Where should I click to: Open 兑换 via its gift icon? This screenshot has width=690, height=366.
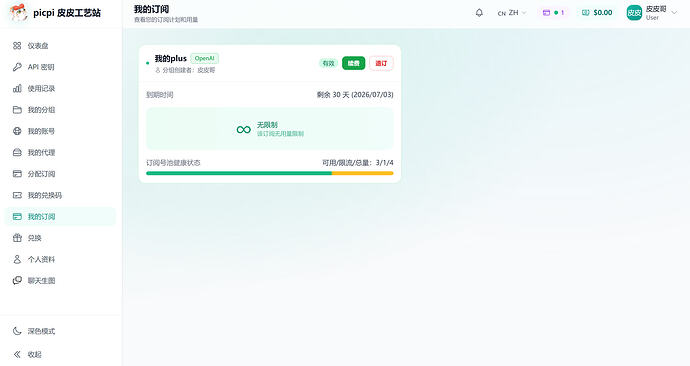[x=17, y=238]
